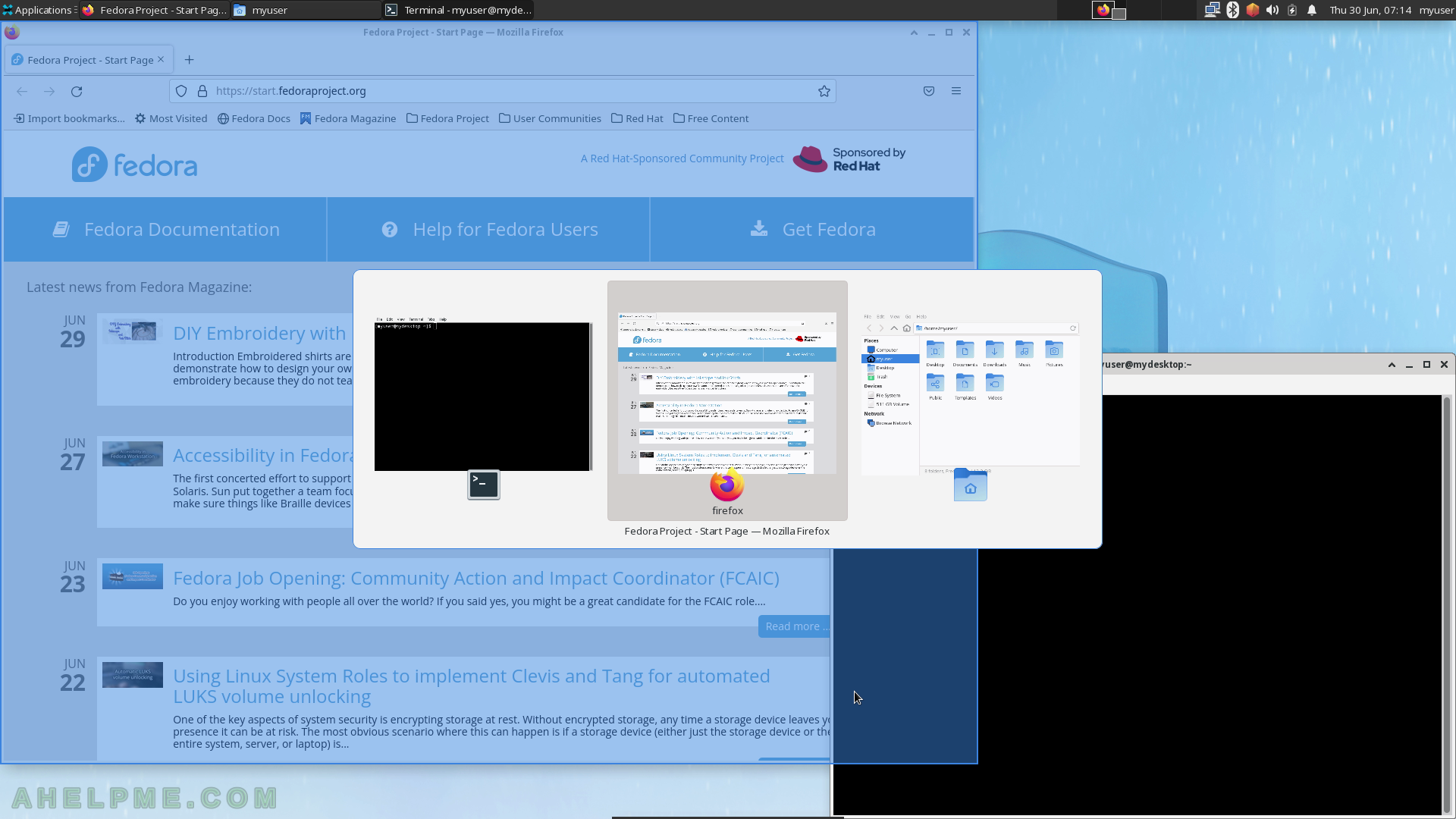Go back in Firefox history
The width and height of the screenshot is (1456, 819).
[22, 91]
